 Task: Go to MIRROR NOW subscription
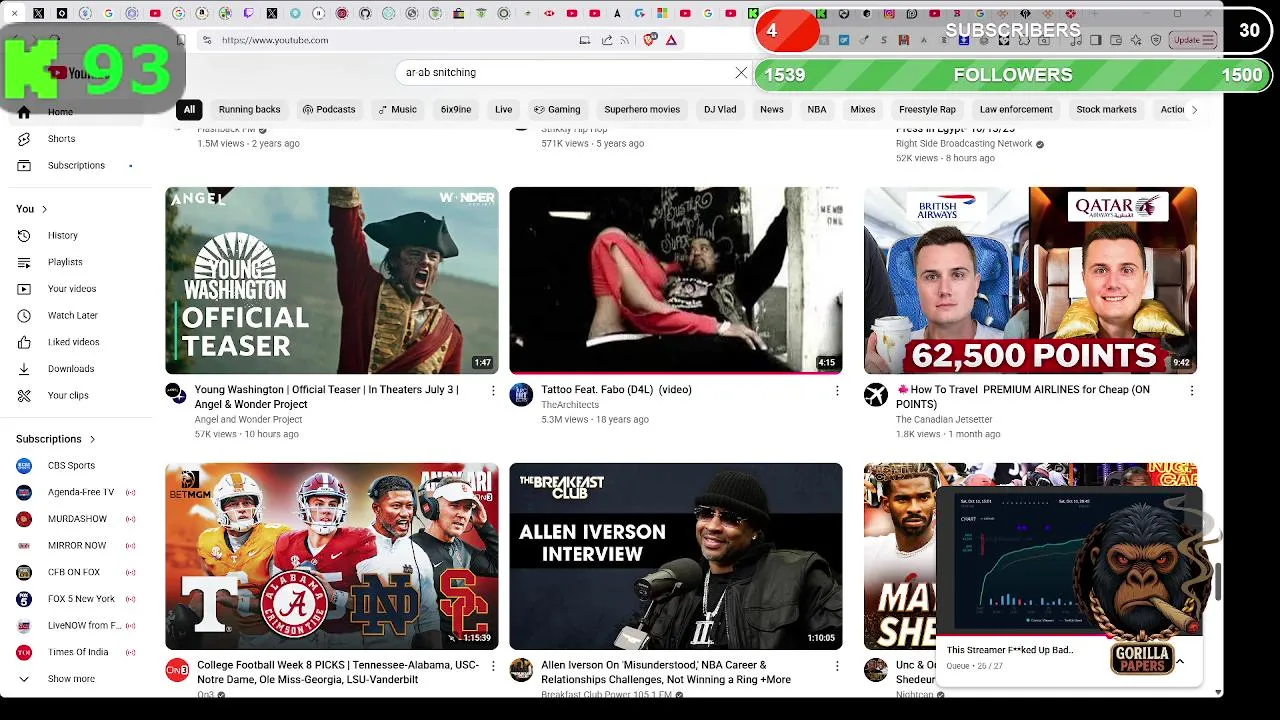pos(76,546)
